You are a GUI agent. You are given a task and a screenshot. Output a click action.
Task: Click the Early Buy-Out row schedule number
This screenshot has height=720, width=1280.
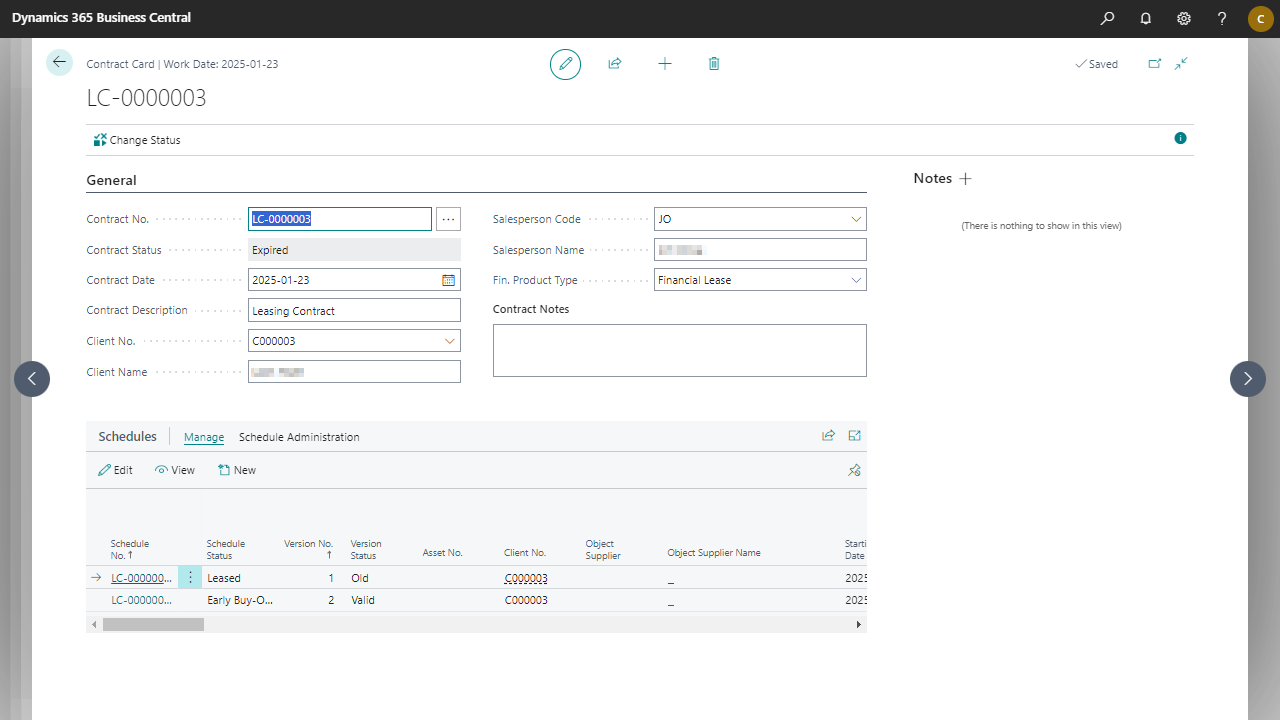click(x=141, y=600)
